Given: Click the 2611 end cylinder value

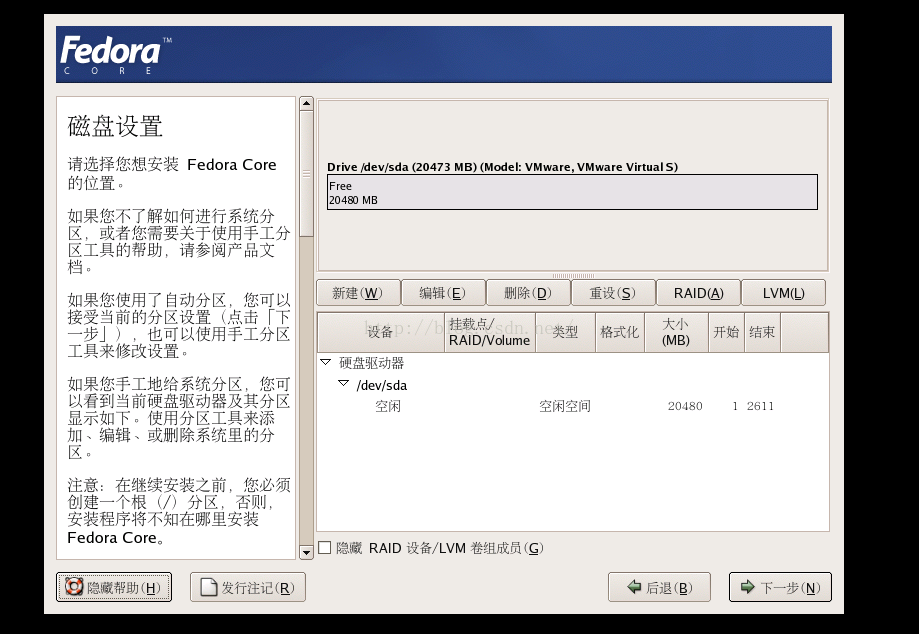Looking at the screenshot, I should [760, 406].
